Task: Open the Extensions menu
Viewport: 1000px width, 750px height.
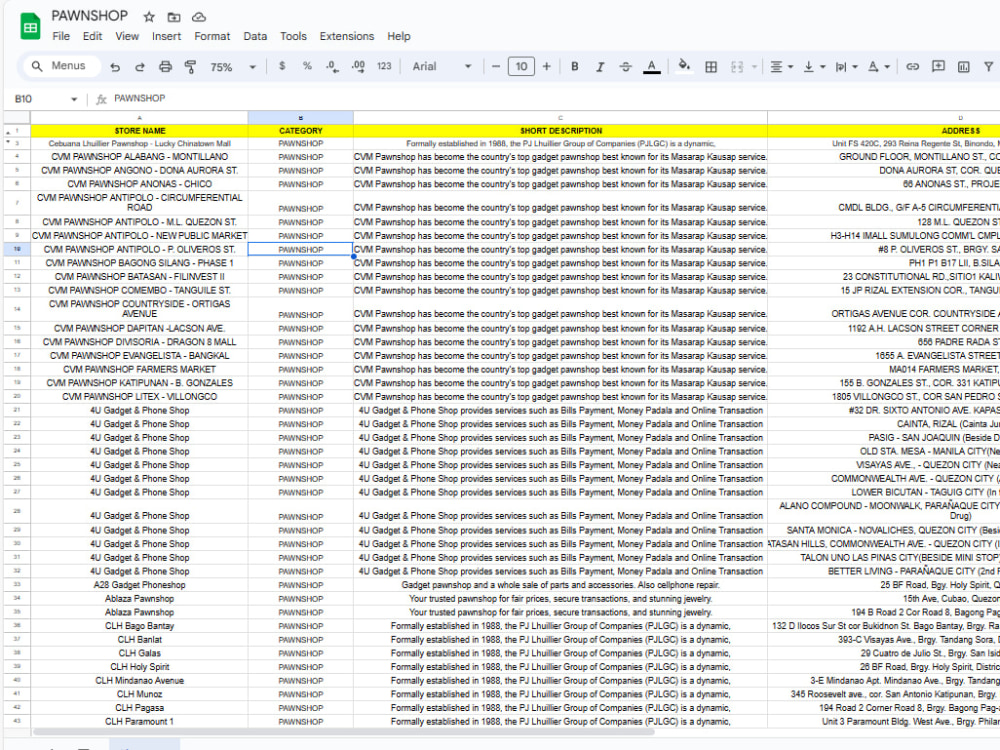Action: coord(347,36)
